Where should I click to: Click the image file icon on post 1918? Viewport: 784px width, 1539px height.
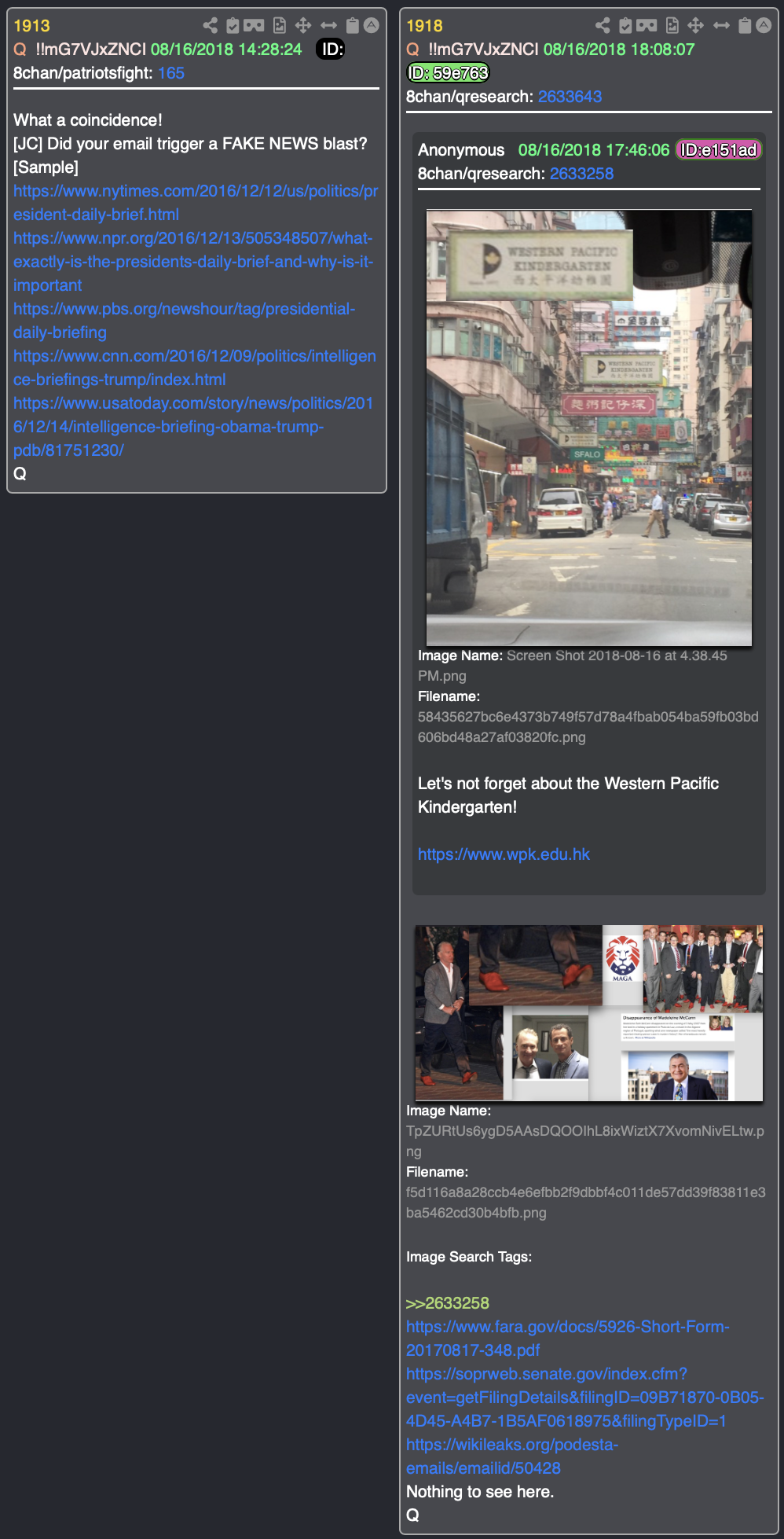tap(672, 25)
